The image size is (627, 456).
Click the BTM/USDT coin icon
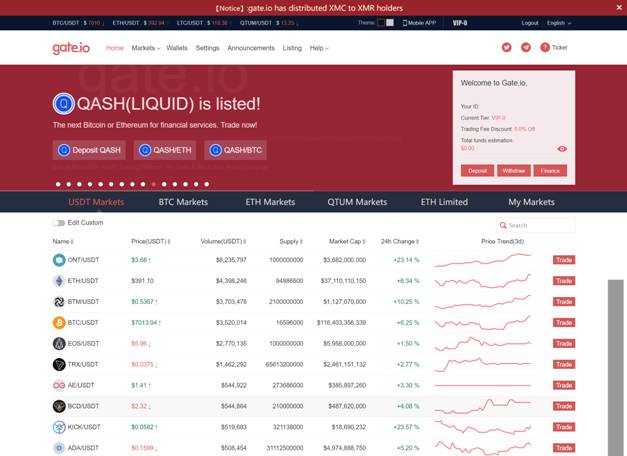[x=59, y=302]
